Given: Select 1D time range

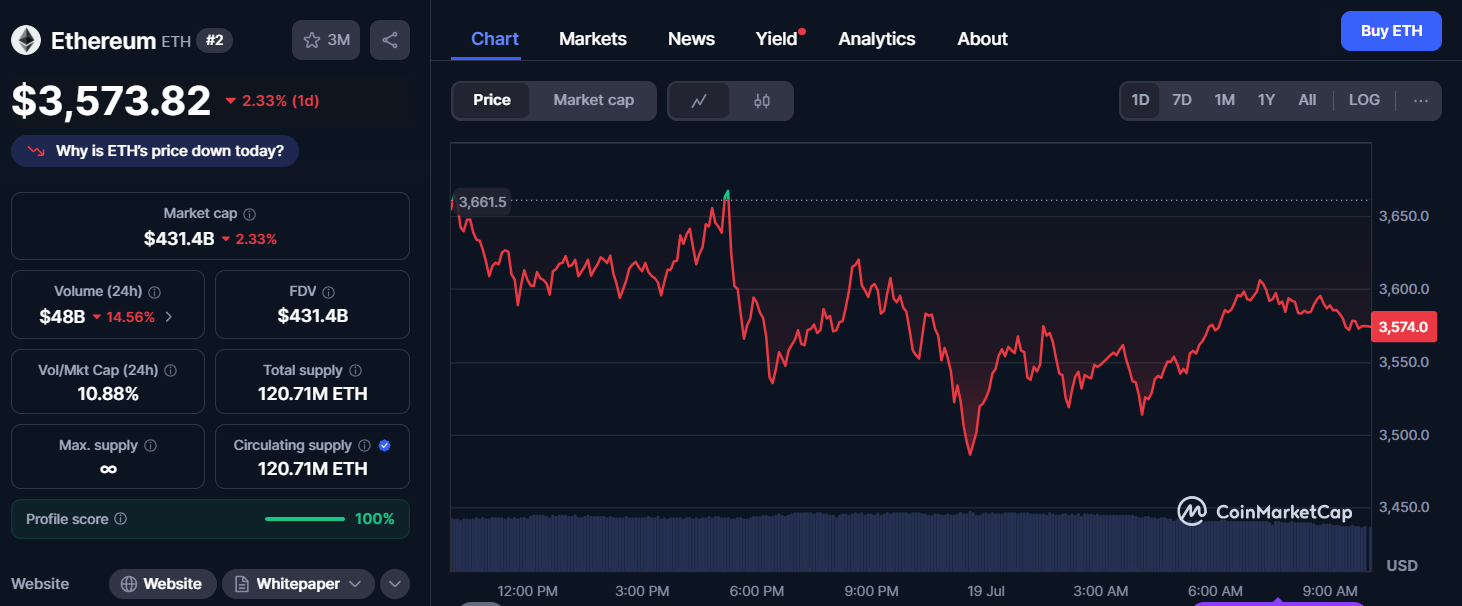Looking at the screenshot, I should [x=1140, y=100].
